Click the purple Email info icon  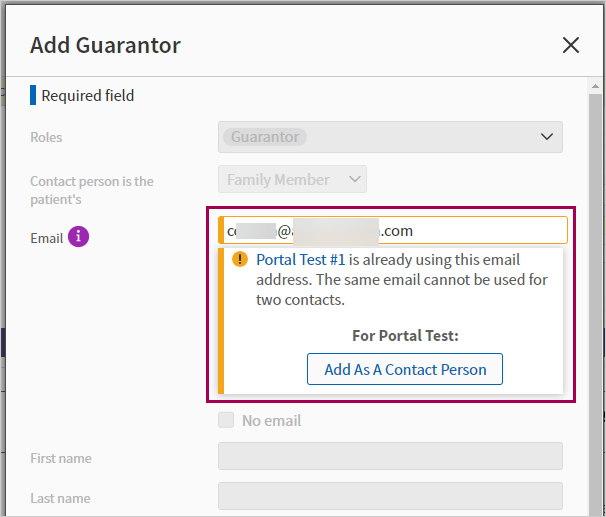[79, 237]
